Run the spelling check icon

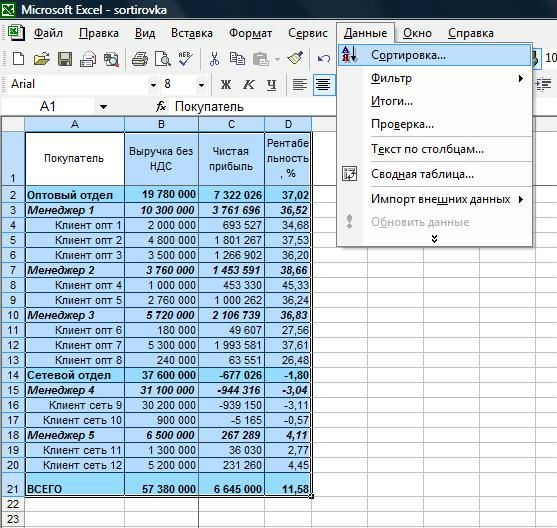(185, 59)
